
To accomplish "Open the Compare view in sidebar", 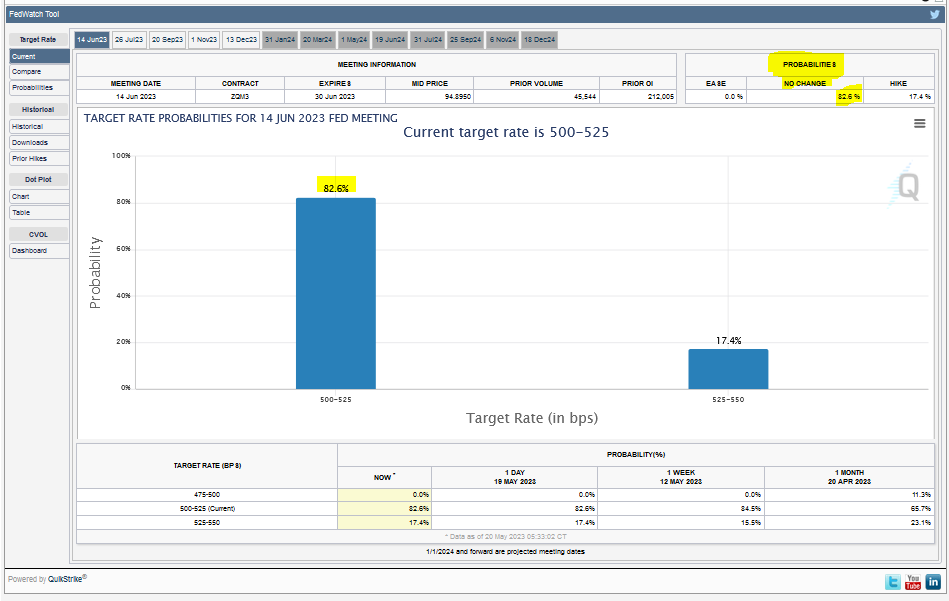I will (39, 71).
